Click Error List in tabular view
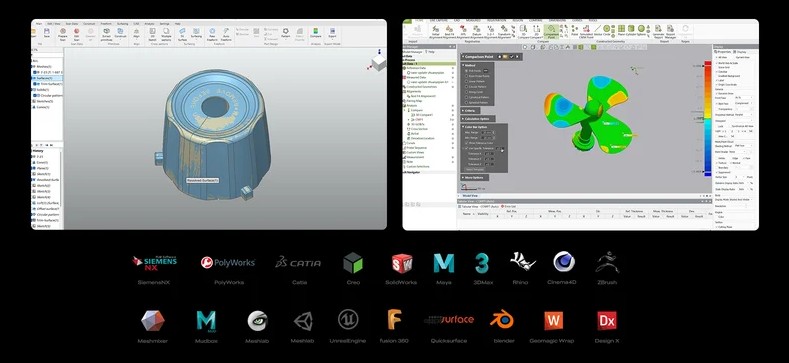 (x=509, y=206)
